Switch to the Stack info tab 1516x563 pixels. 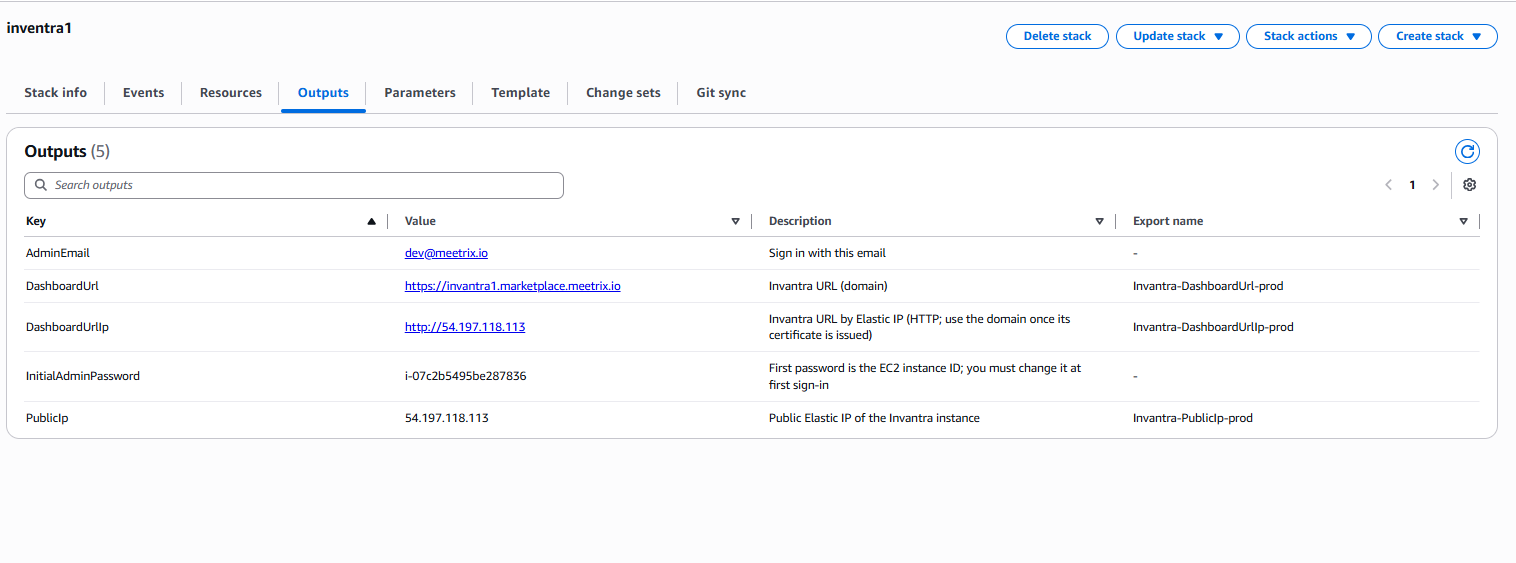pyautogui.click(x=56, y=93)
